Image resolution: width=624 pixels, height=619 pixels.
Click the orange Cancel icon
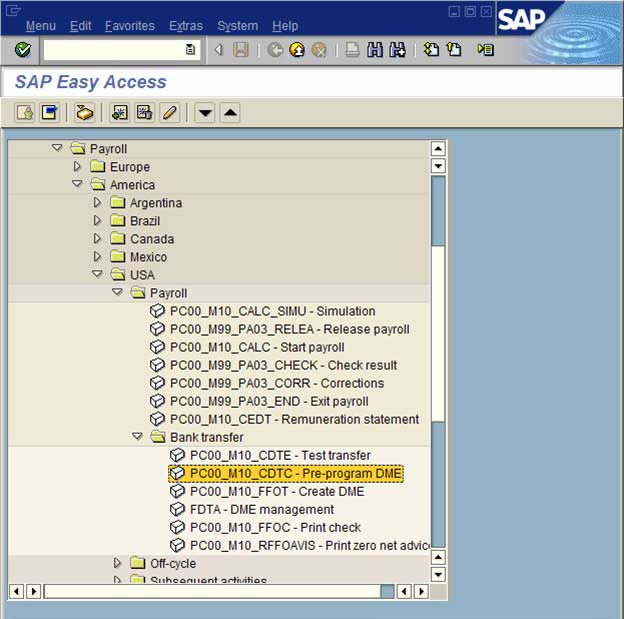(x=319, y=50)
